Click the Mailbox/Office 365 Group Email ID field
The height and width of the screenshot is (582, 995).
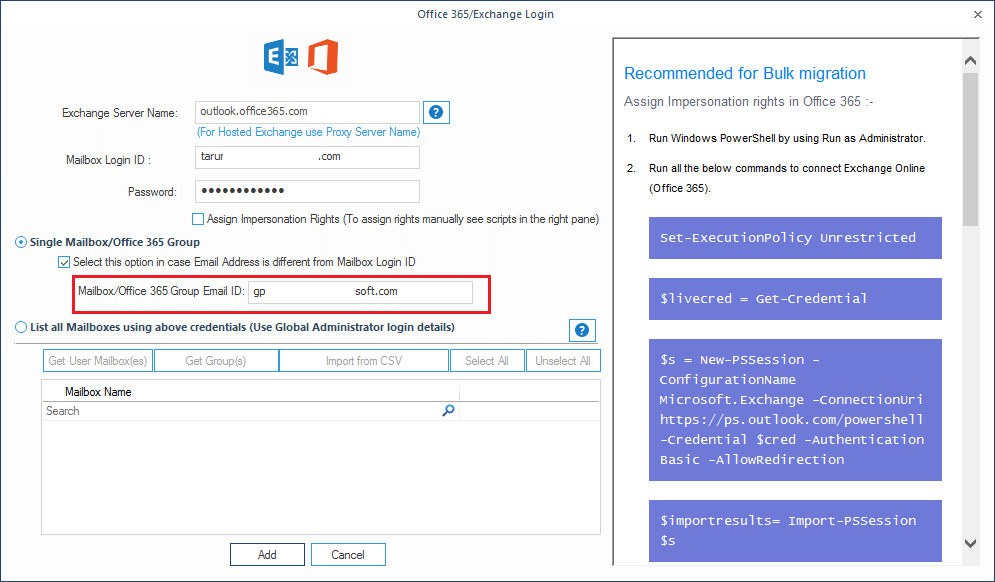point(360,292)
